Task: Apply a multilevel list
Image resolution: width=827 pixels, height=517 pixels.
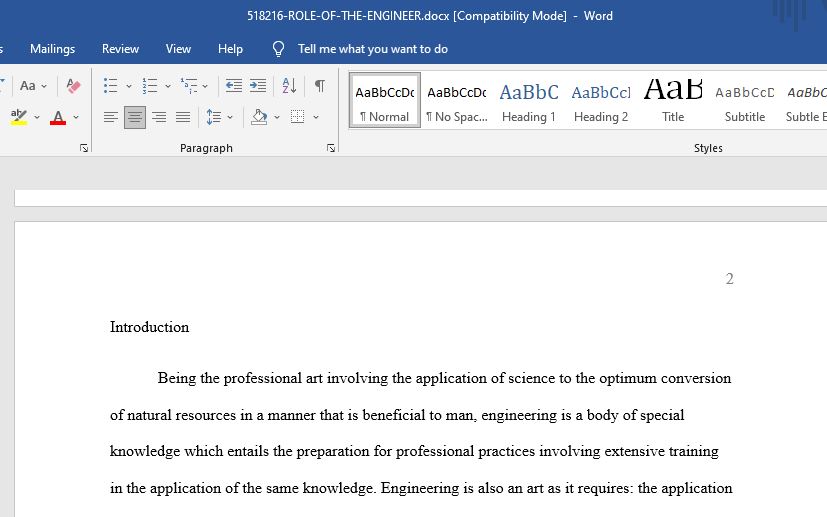Action: coord(189,85)
